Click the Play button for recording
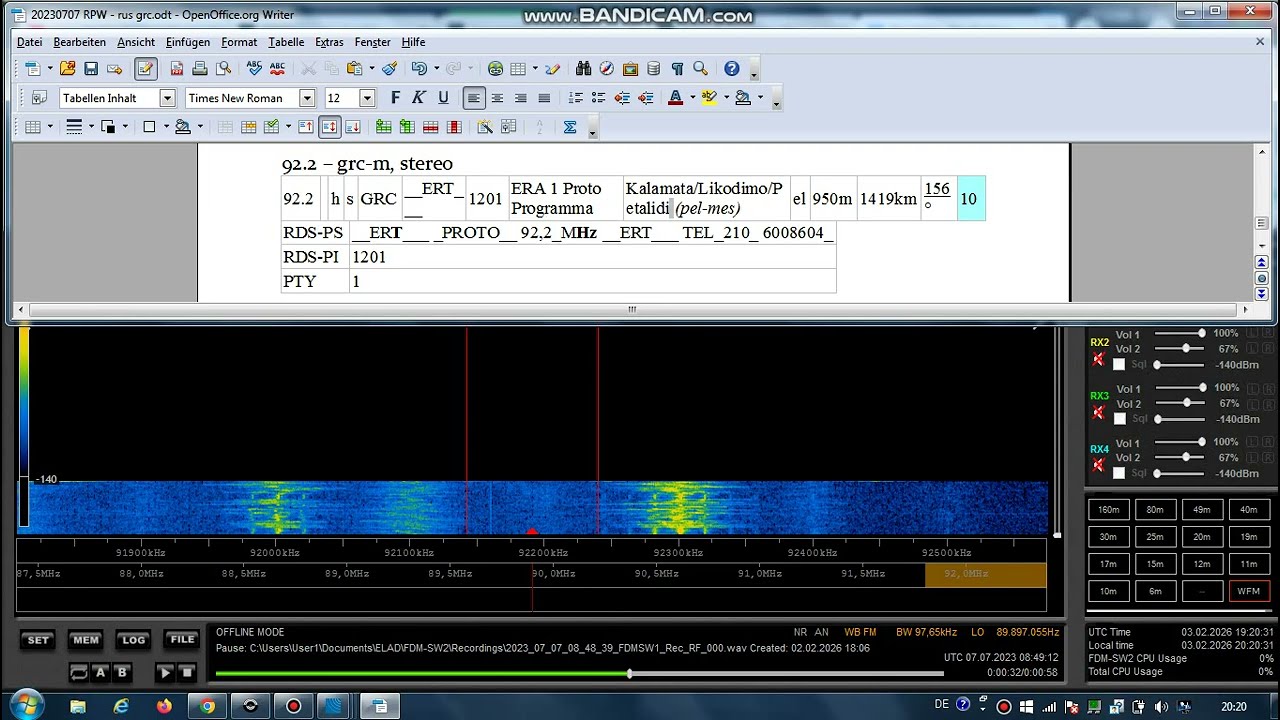This screenshot has width=1280, height=720. 165,673
